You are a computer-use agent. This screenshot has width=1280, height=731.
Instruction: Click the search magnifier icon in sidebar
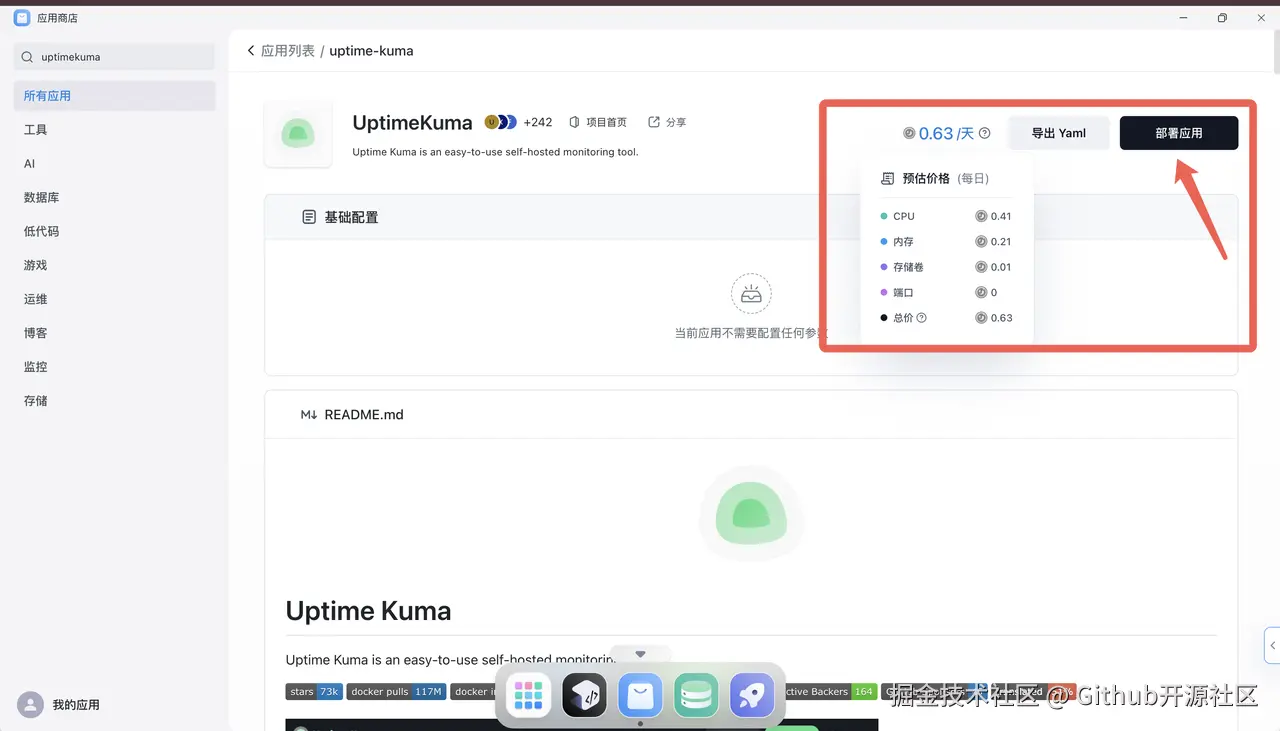point(27,57)
